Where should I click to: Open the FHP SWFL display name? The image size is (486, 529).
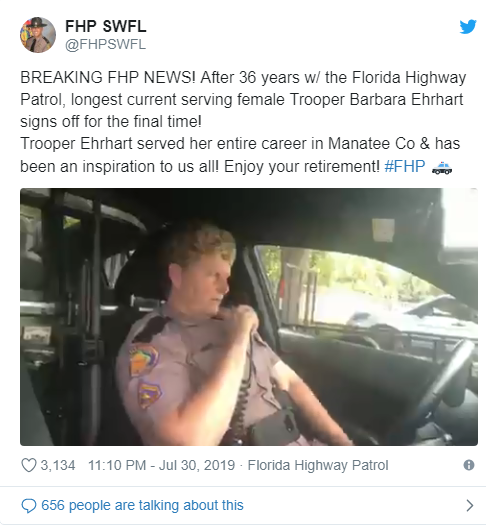pos(106,26)
